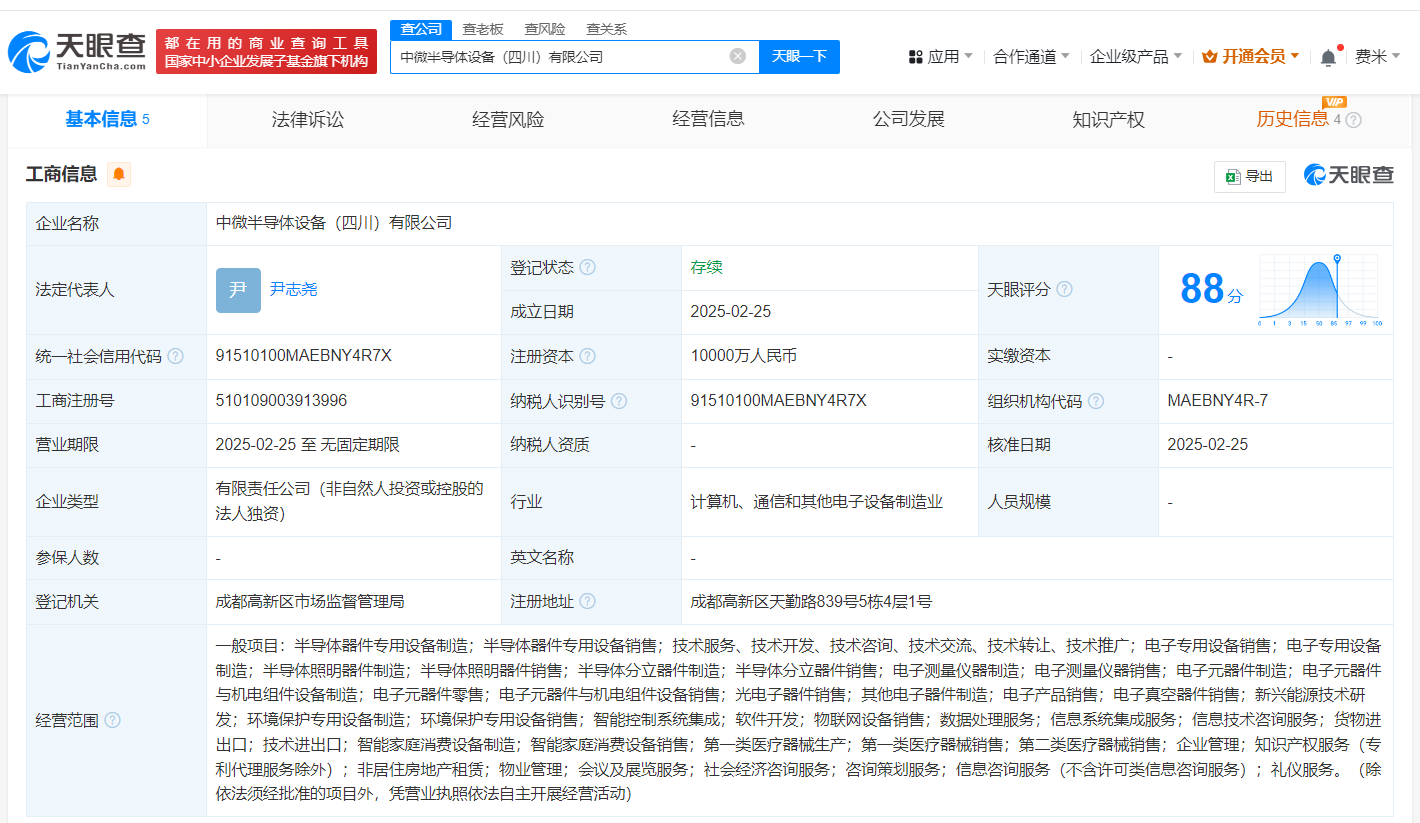Screen dimensions: 1420x823
Task: Clear the search box with X icon
Action: click(x=738, y=57)
